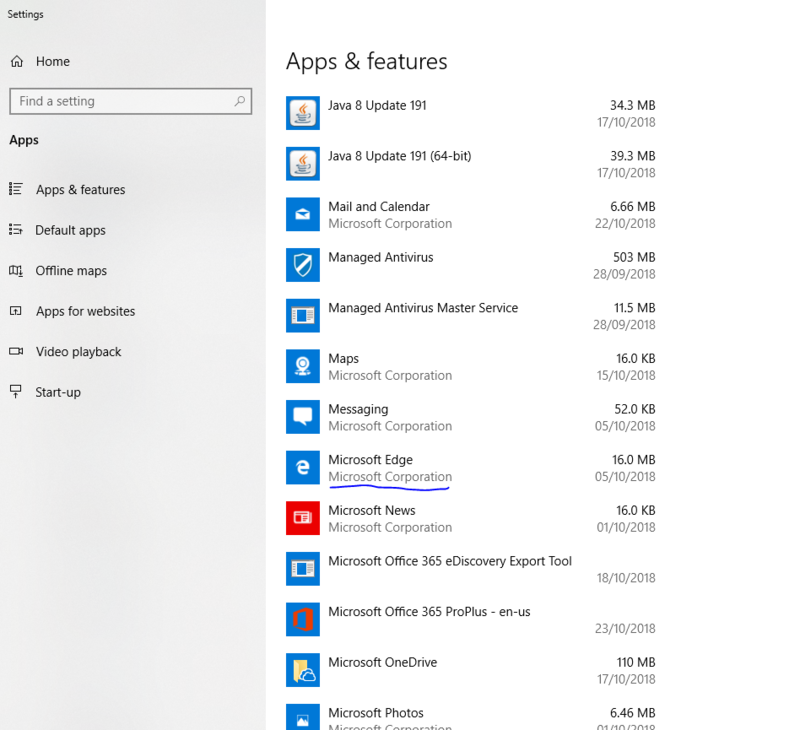Viewport: 800px width, 730px height.
Task: Click the Messaging speech bubble icon
Action: (x=303, y=417)
